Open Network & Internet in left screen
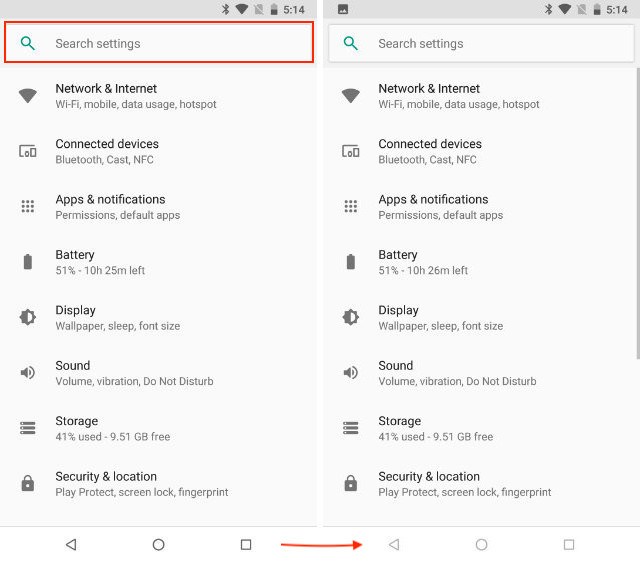The image size is (640, 563). pos(158,96)
